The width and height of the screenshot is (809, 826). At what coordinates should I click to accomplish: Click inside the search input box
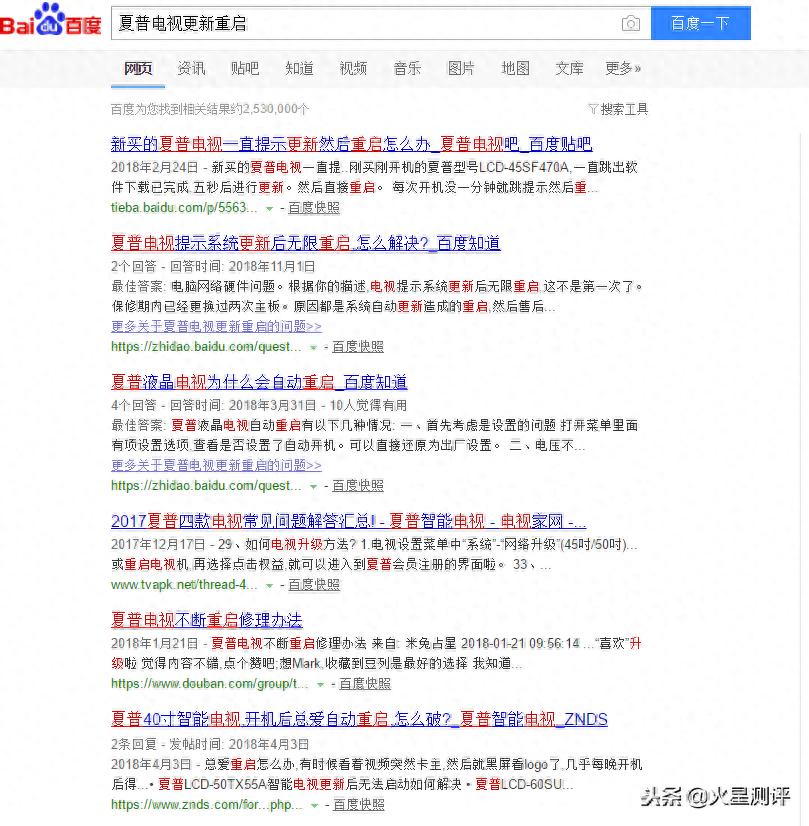[x=350, y=22]
